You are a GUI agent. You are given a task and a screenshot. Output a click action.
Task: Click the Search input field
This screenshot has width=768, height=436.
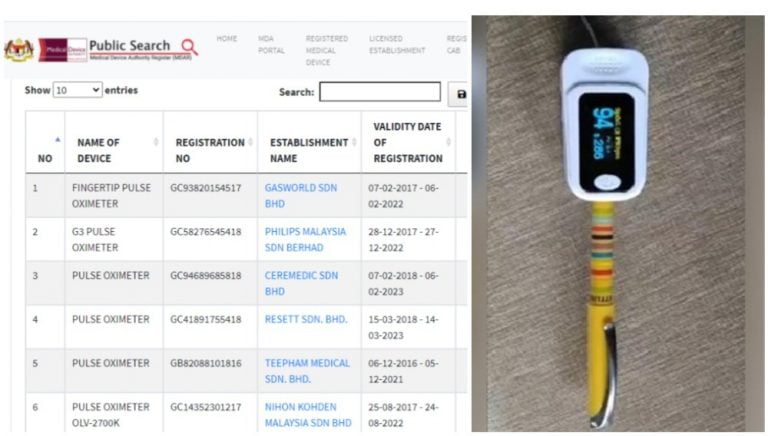point(380,92)
